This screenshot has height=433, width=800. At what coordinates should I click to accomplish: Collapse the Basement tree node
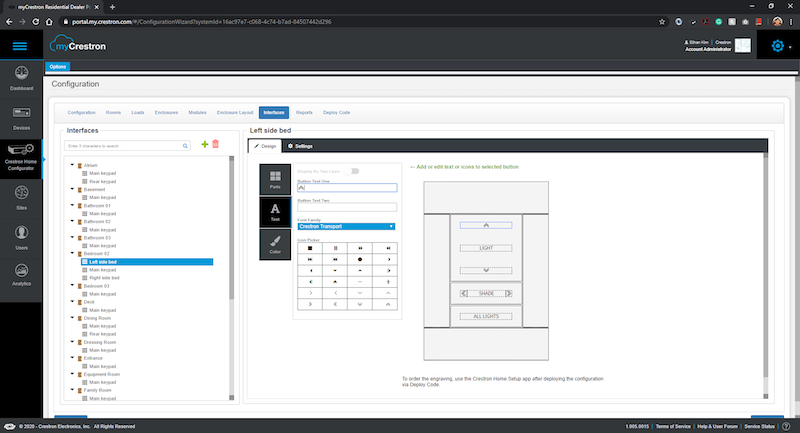pos(72,189)
